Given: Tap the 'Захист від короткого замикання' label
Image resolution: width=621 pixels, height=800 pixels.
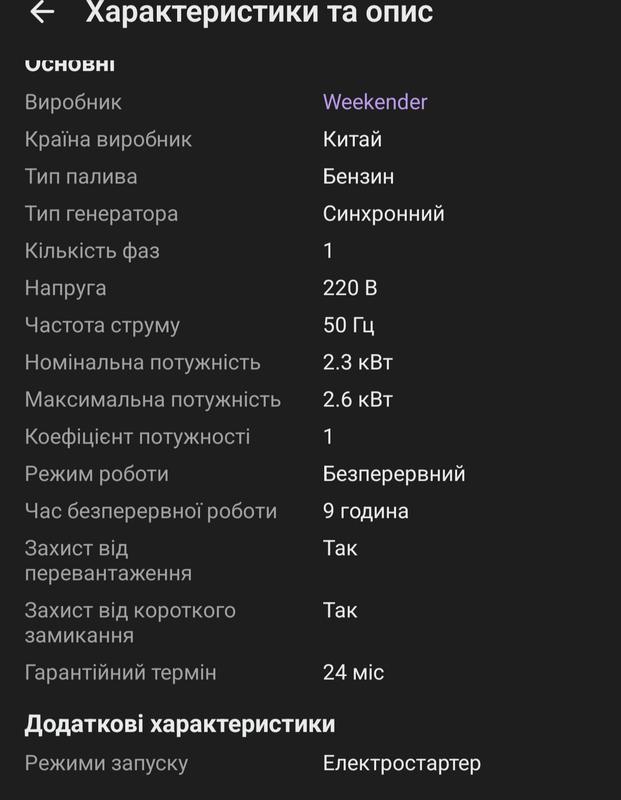Looking at the screenshot, I should tap(130, 623).
